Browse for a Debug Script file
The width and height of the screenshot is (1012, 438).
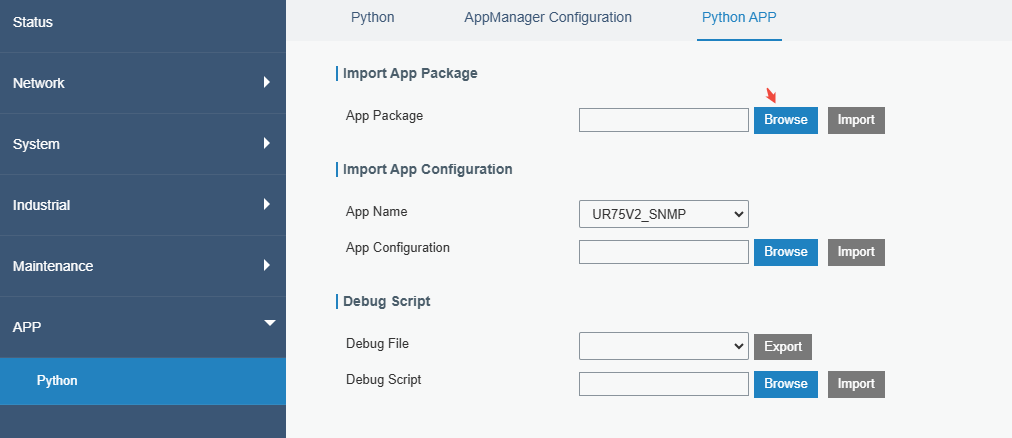click(785, 384)
